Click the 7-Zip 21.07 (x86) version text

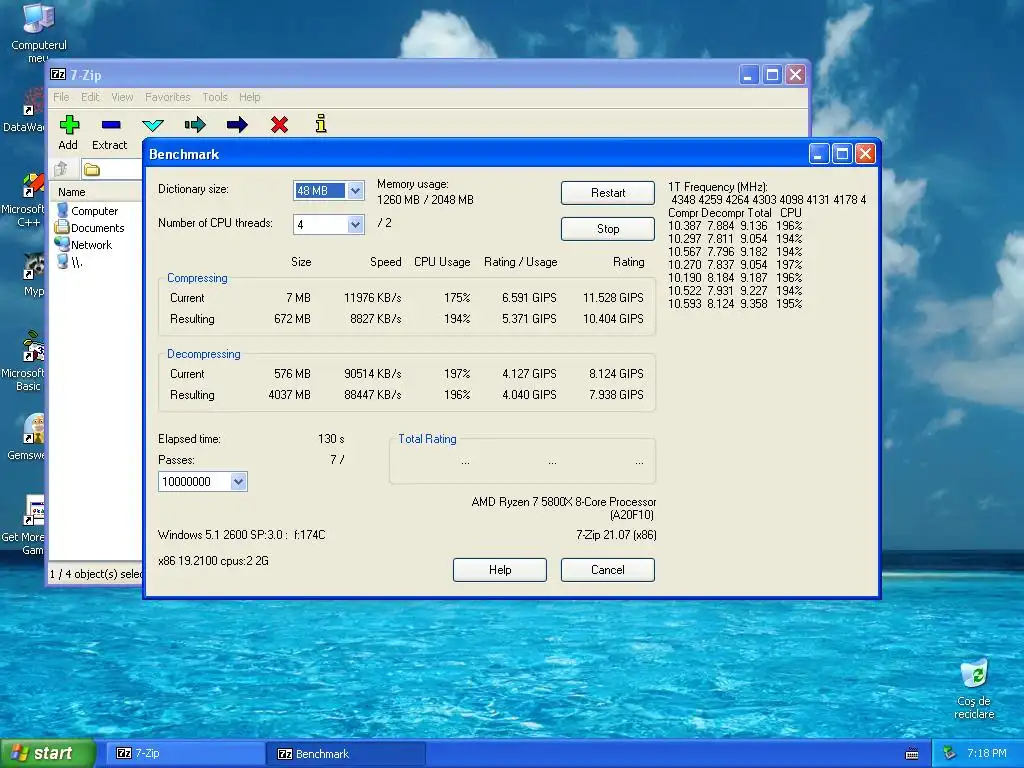click(616, 535)
